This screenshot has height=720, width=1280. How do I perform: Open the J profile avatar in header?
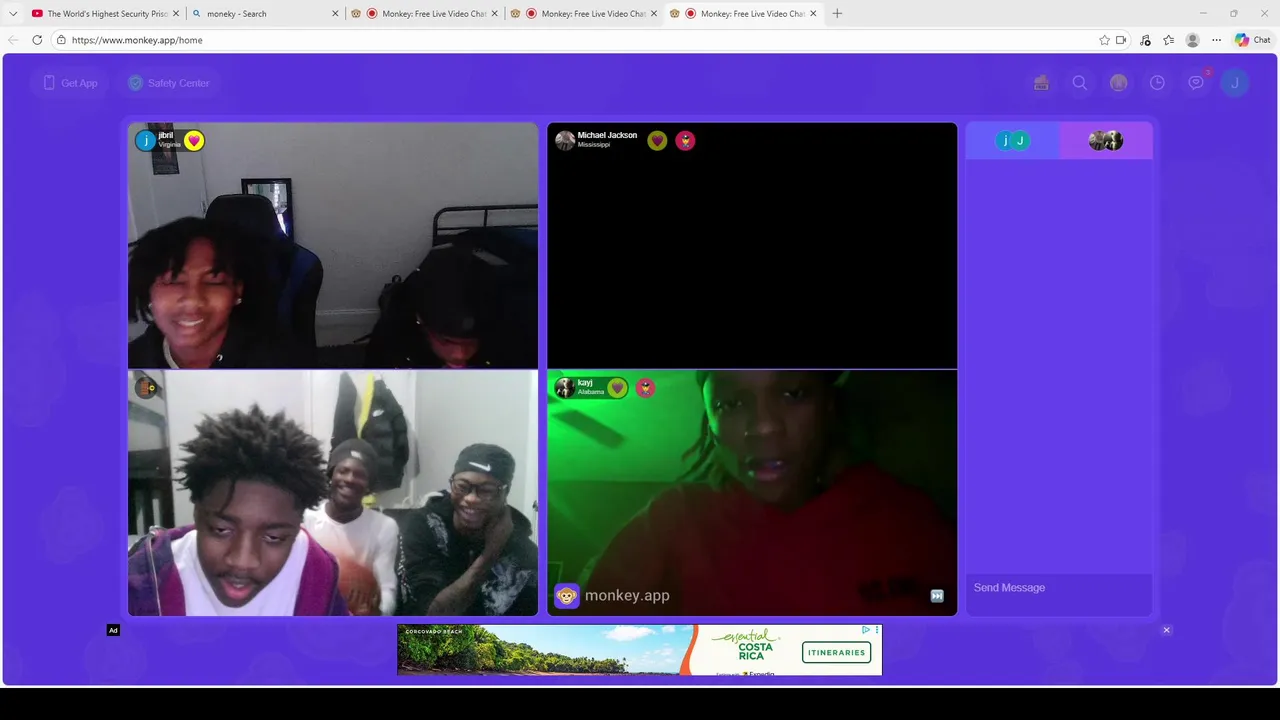click(x=1234, y=83)
